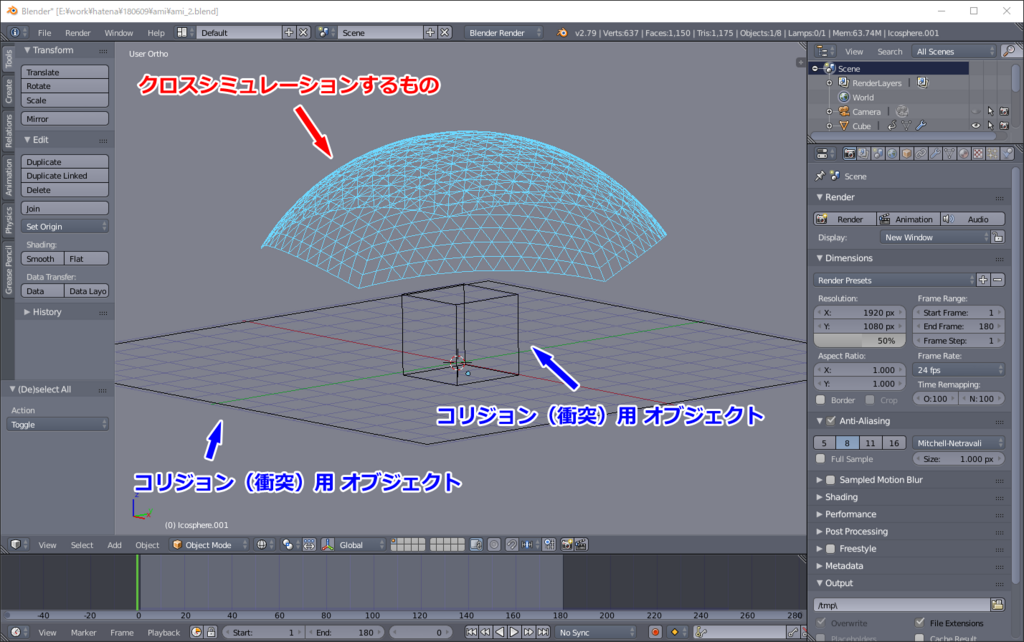Click the snap magnet icon in viewport header
The height and width of the screenshot is (642, 1024).
tap(512, 545)
